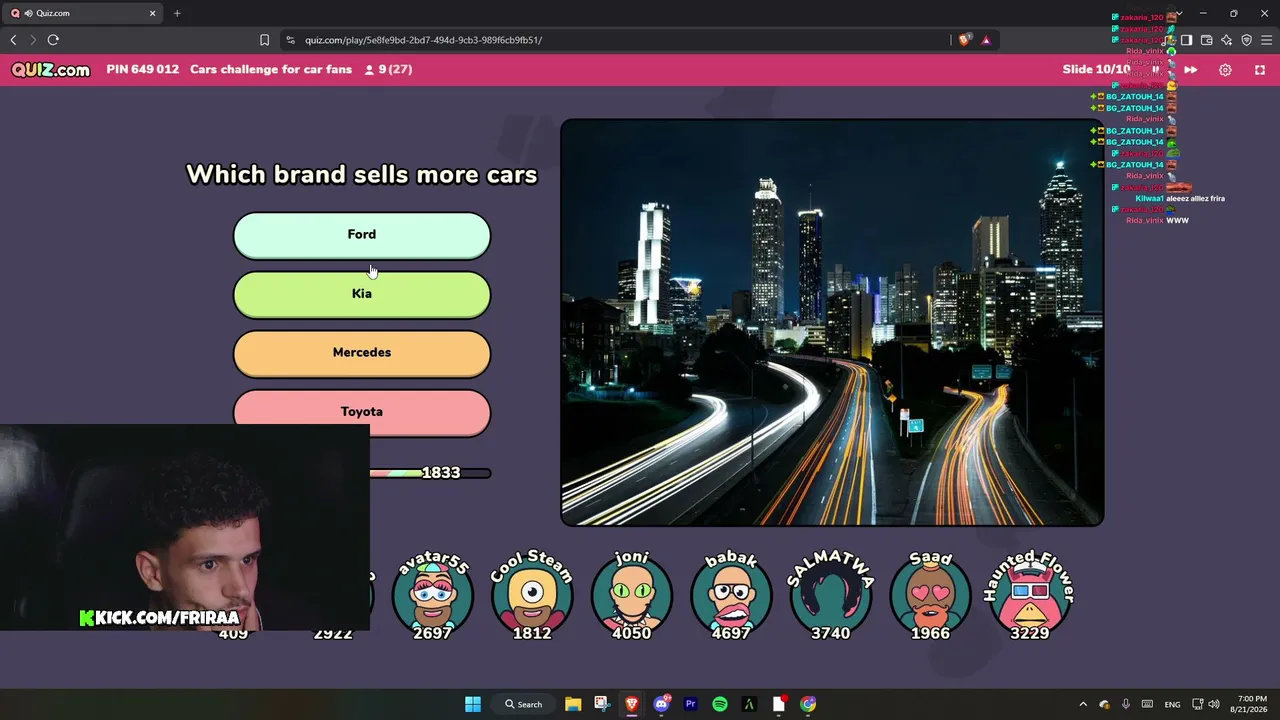Viewport: 1280px width, 720px height.
Task: Open Brave Wallet icon
Action: coord(1206,40)
